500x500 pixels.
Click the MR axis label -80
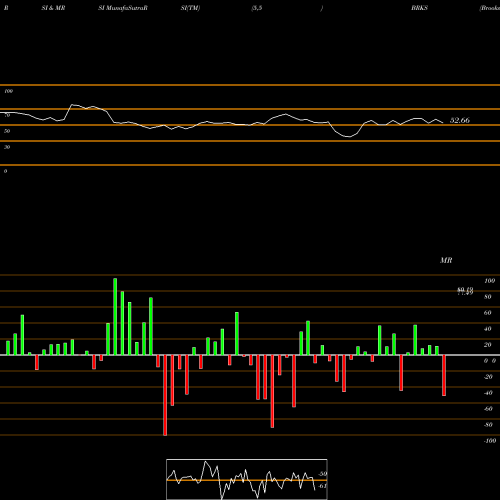tap(488, 425)
